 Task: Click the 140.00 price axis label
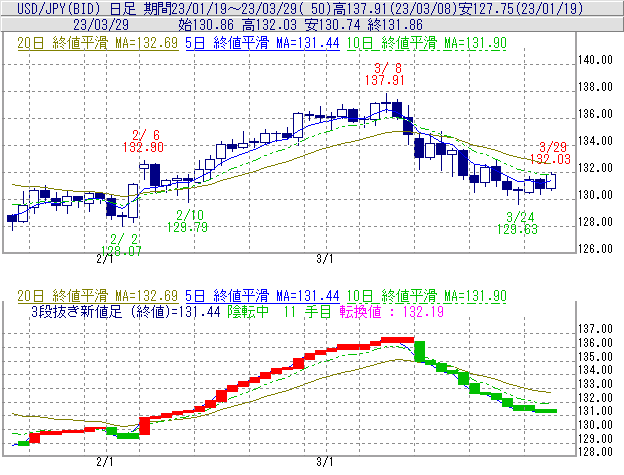pos(595,60)
